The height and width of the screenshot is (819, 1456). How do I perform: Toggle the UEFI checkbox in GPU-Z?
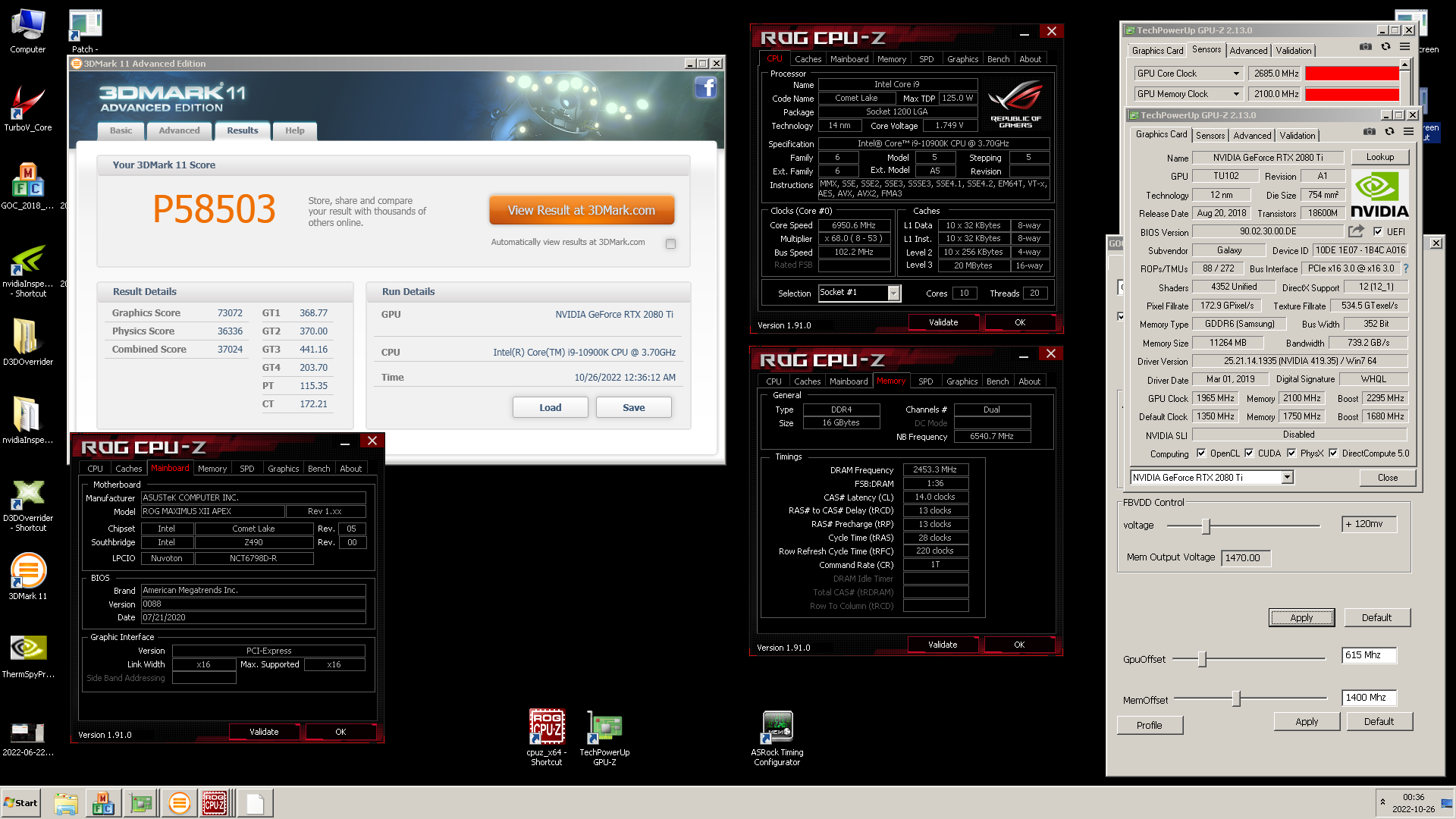point(1378,232)
